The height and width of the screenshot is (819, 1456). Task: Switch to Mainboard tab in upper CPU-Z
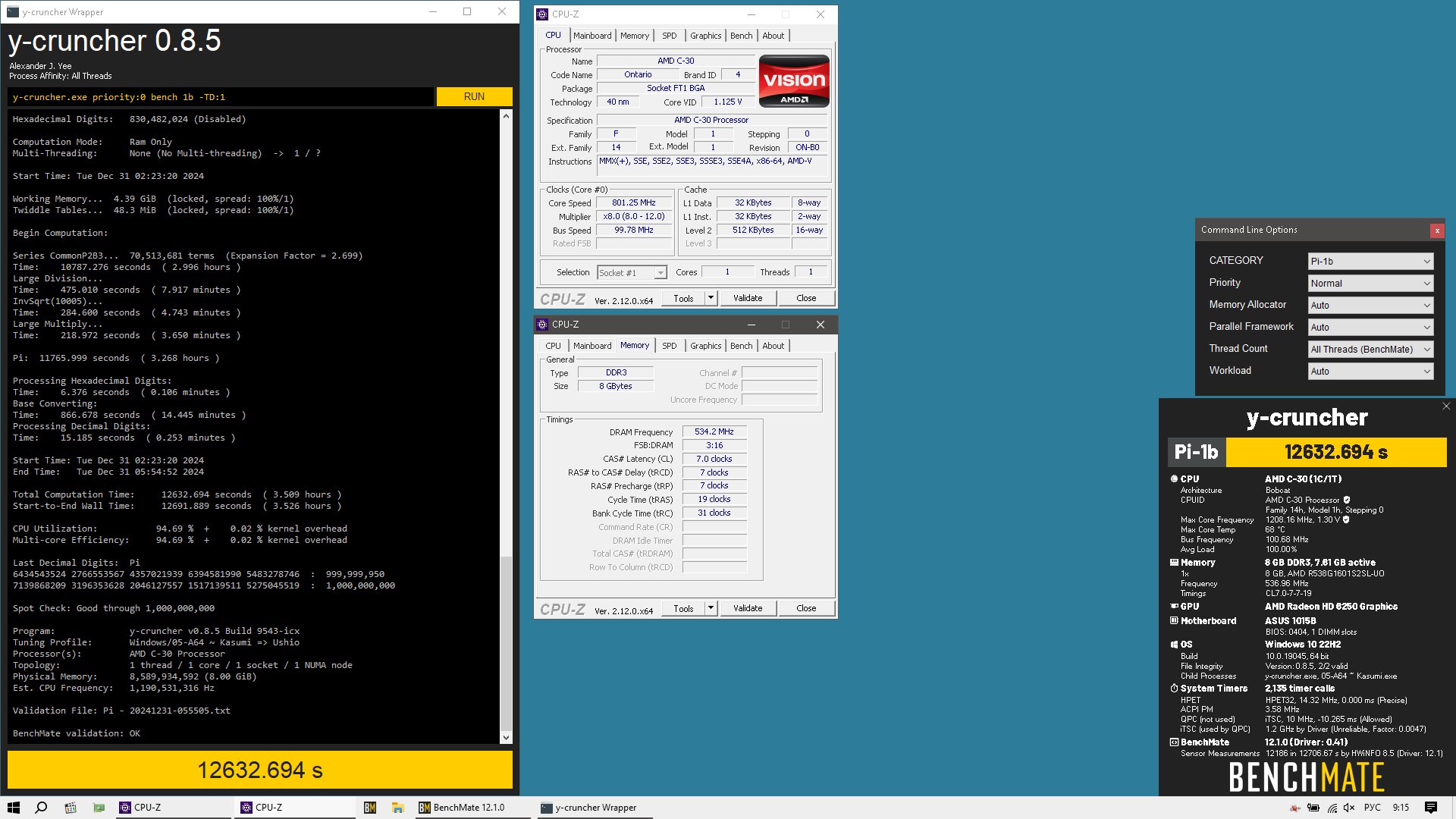click(592, 36)
